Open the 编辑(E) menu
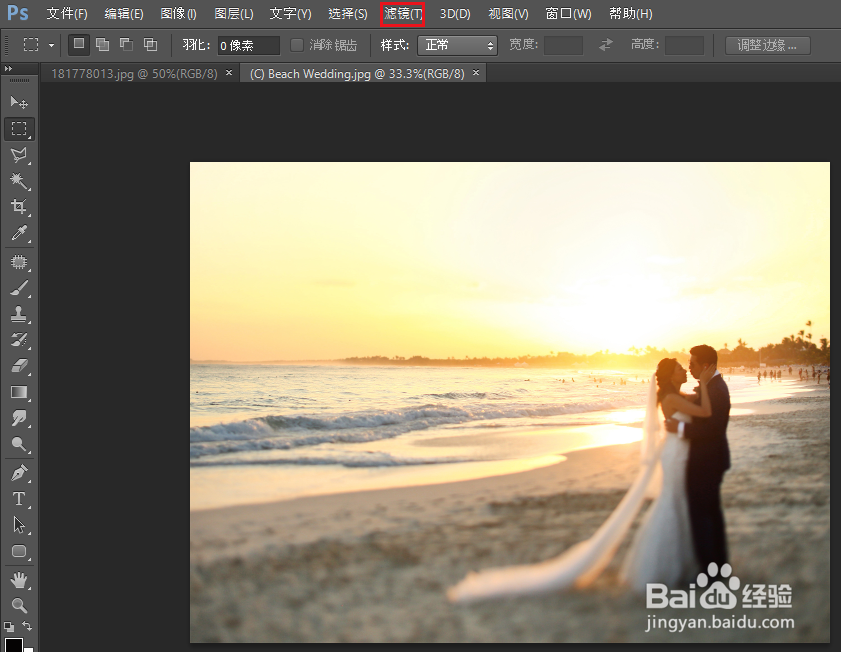841x652 pixels. 124,13
